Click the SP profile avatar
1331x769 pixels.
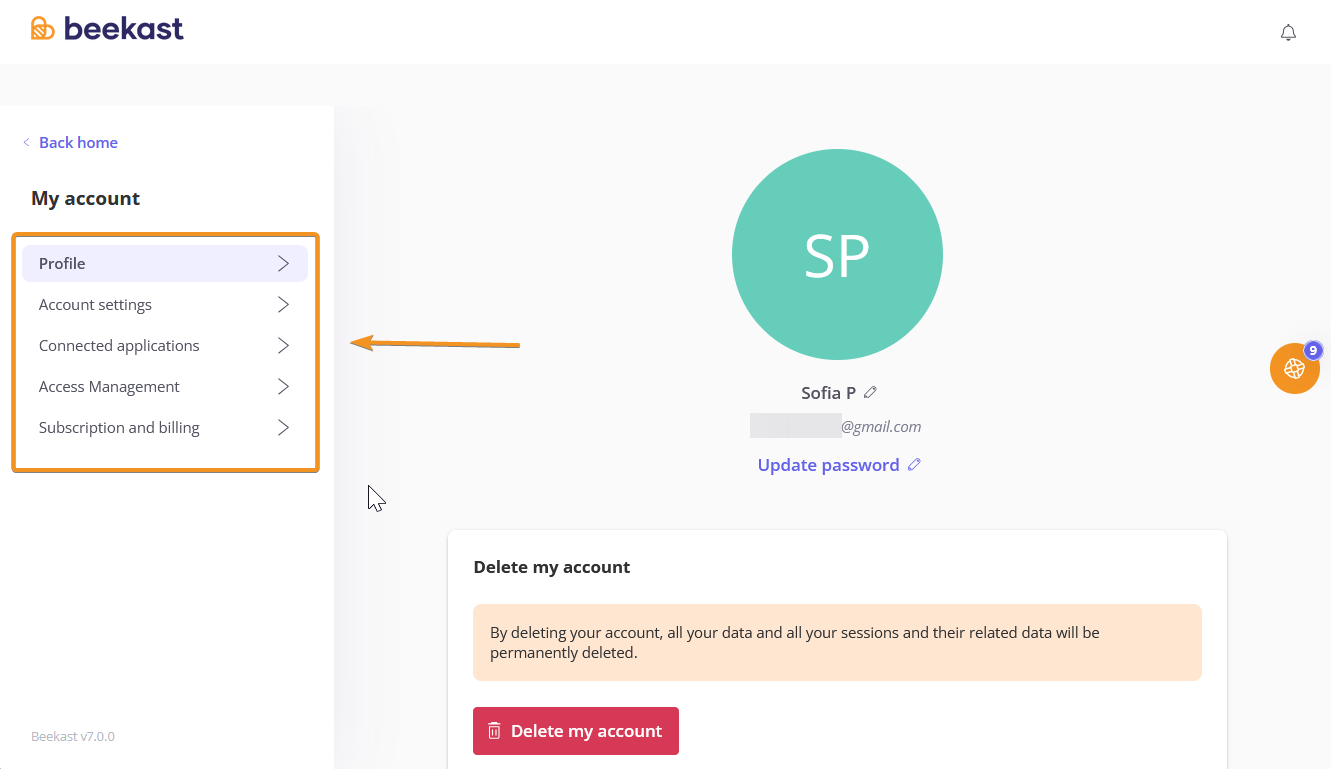click(837, 254)
